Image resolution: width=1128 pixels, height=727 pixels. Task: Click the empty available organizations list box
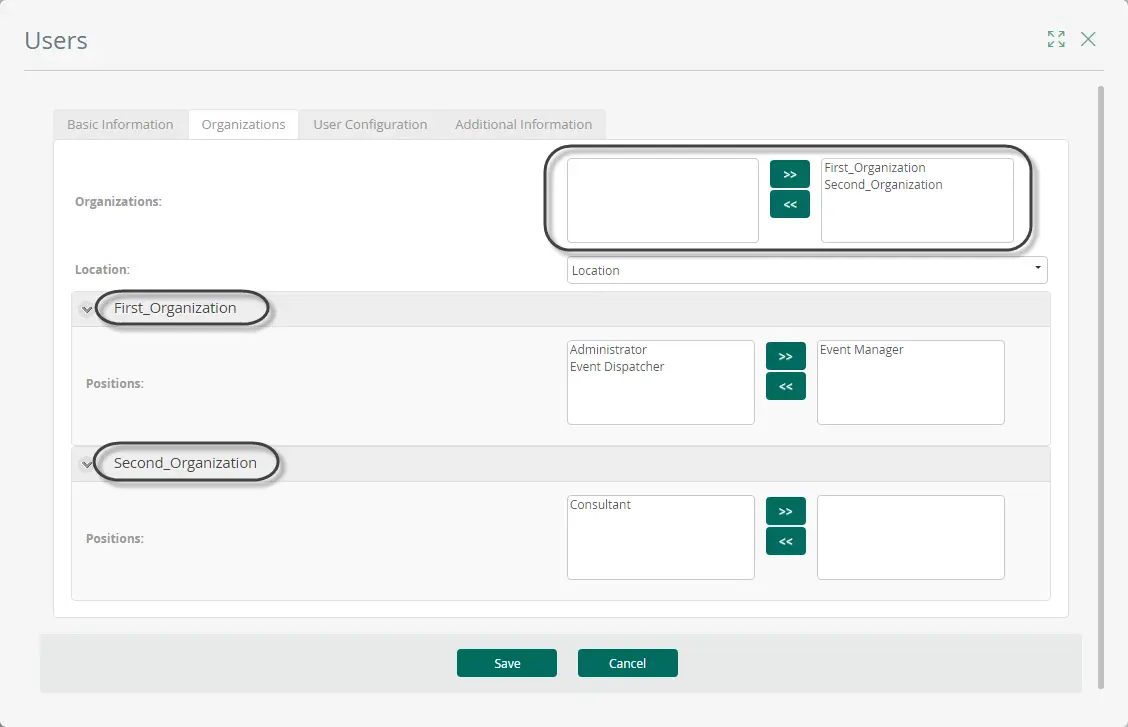pos(663,201)
